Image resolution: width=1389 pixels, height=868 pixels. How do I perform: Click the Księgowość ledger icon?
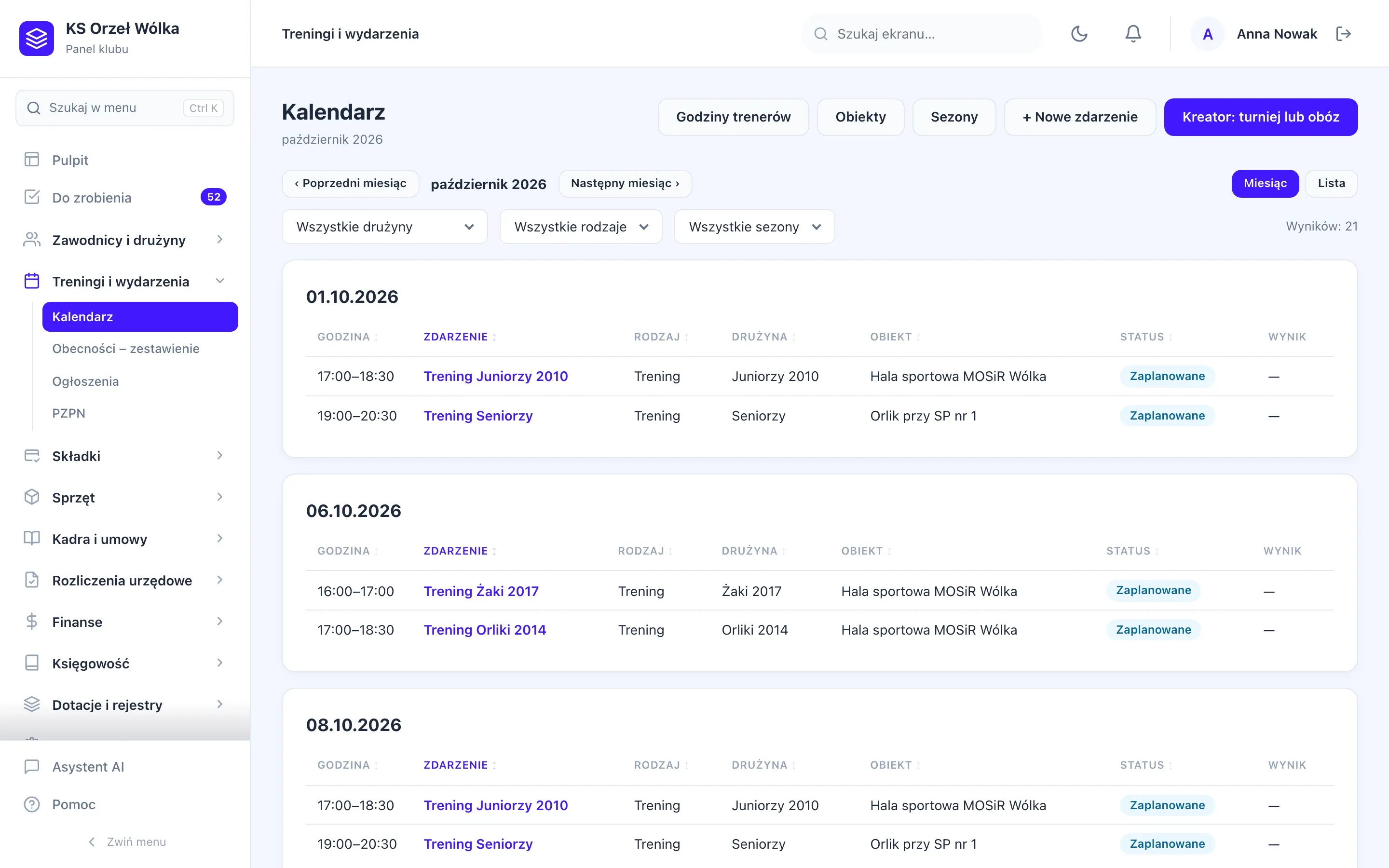32,663
